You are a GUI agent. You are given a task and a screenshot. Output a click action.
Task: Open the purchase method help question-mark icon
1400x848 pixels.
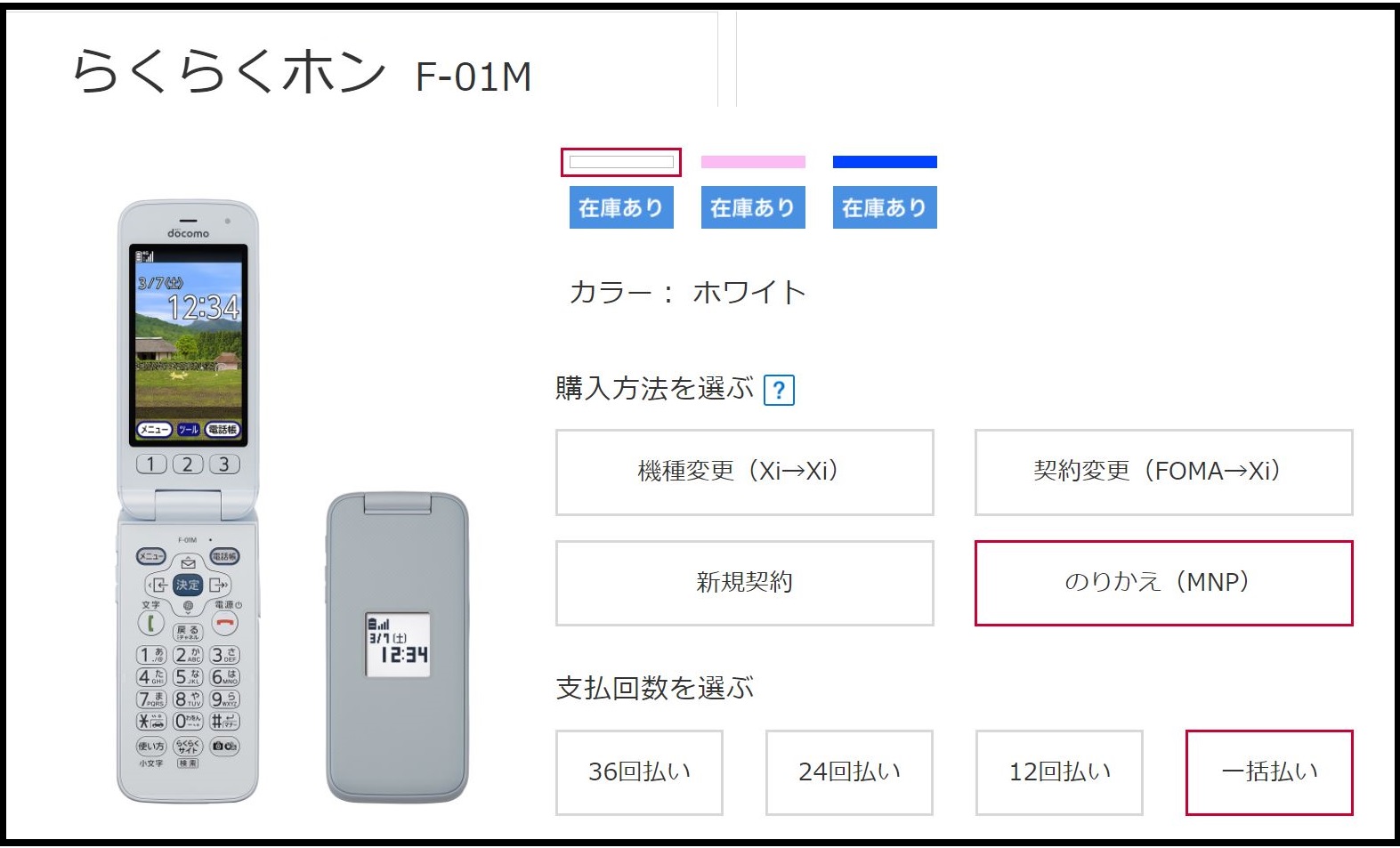779,390
